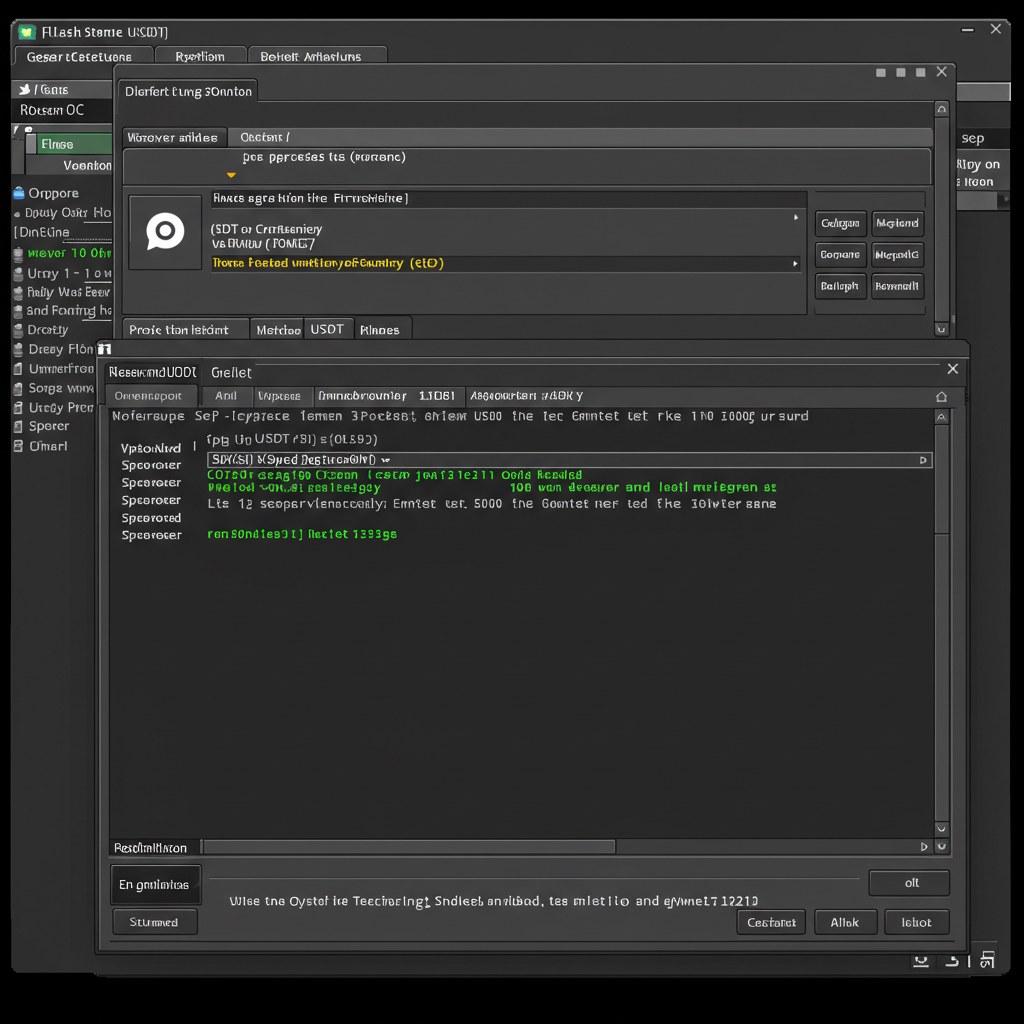Open the 'Onnenaepoit' sub-tab
1024x1024 pixels.
[x=150, y=396]
